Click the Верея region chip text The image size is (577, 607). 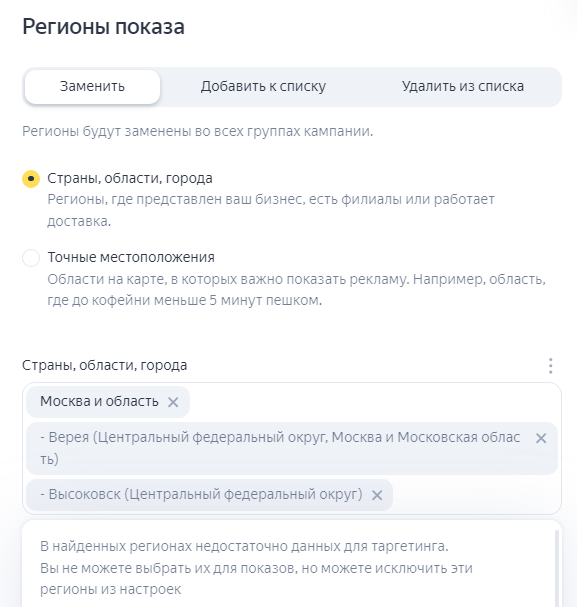280,448
